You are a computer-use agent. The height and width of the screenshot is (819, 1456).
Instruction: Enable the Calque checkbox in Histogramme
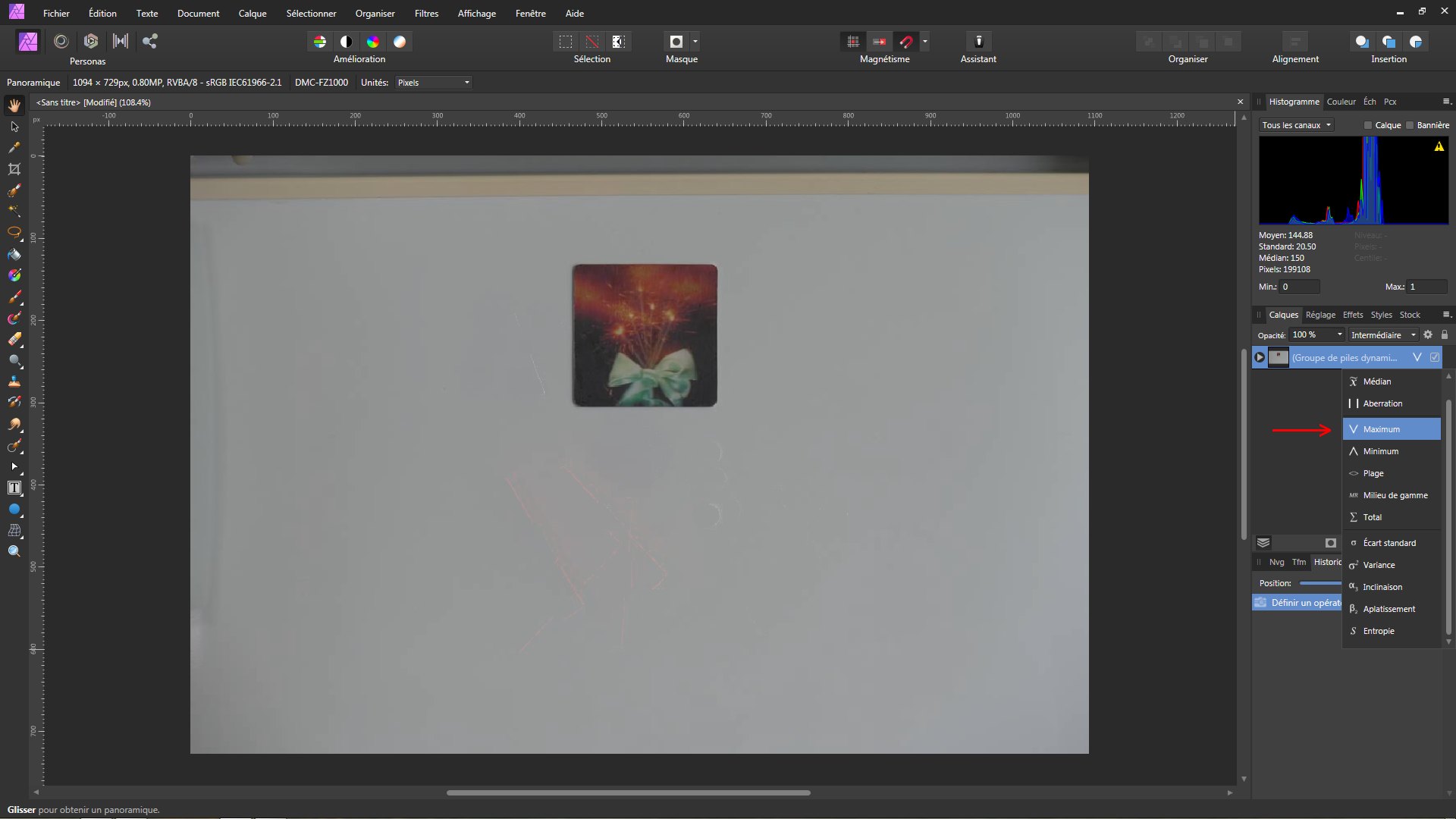(1368, 125)
